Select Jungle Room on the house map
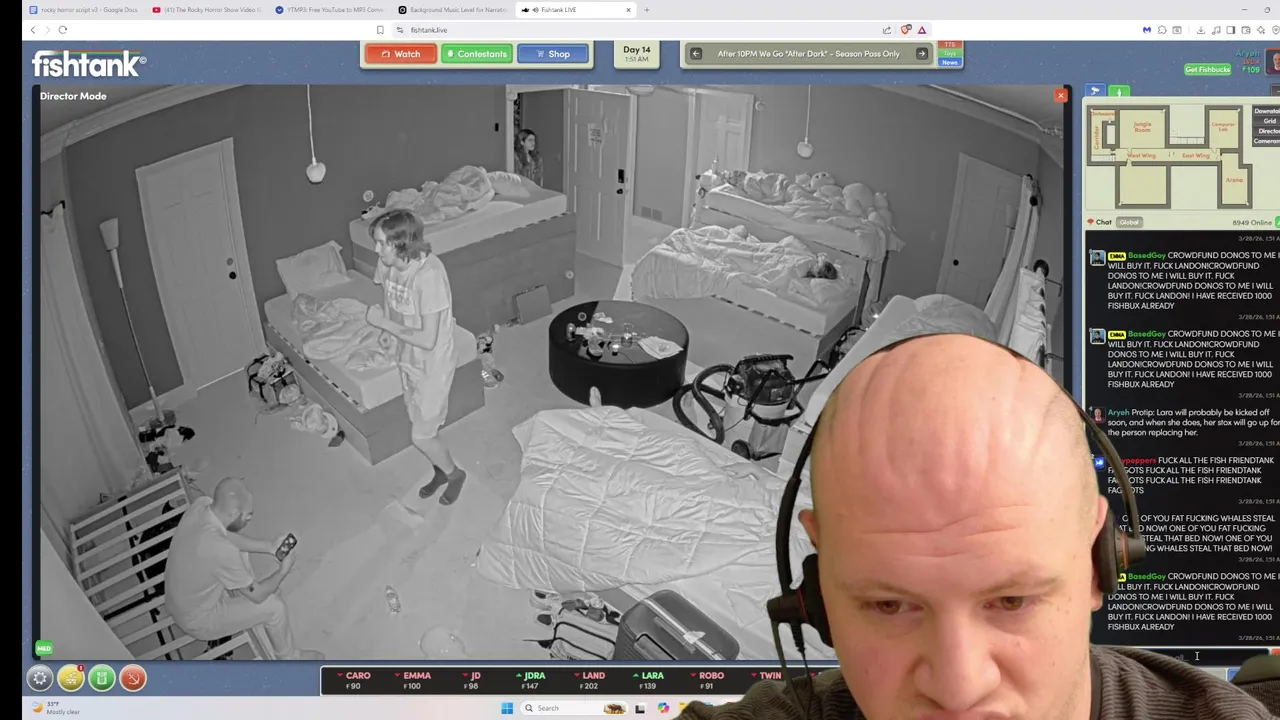This screenshot has height=720, width=1280. [x=1142, y=126]
